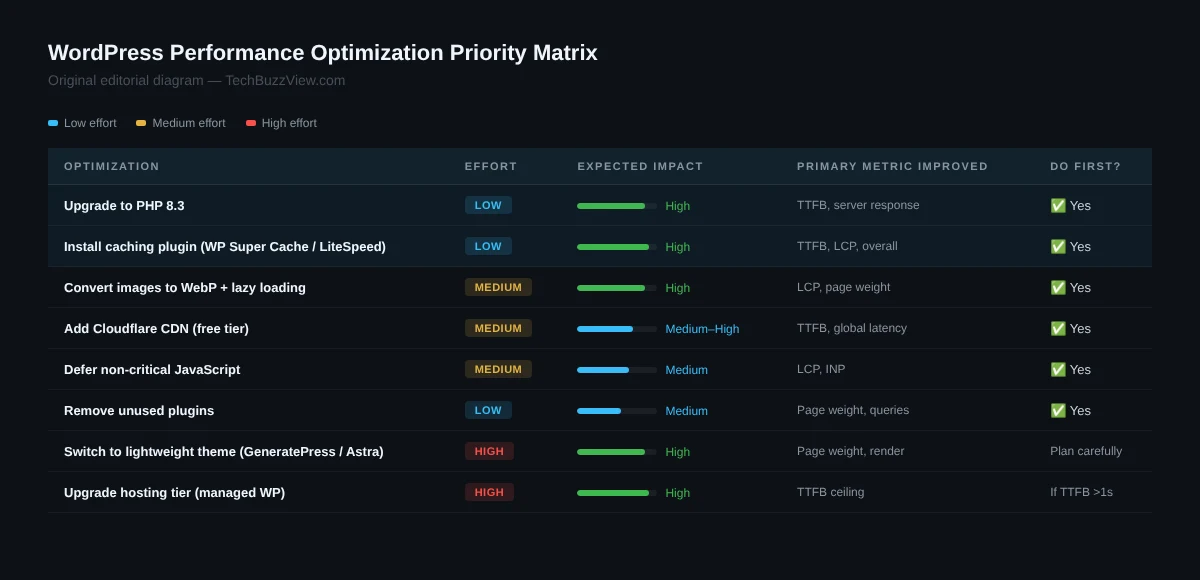Click the 'Medium effort' legend label
Image resolution: width=1200 pixels, height=580 pixels.
189,123
